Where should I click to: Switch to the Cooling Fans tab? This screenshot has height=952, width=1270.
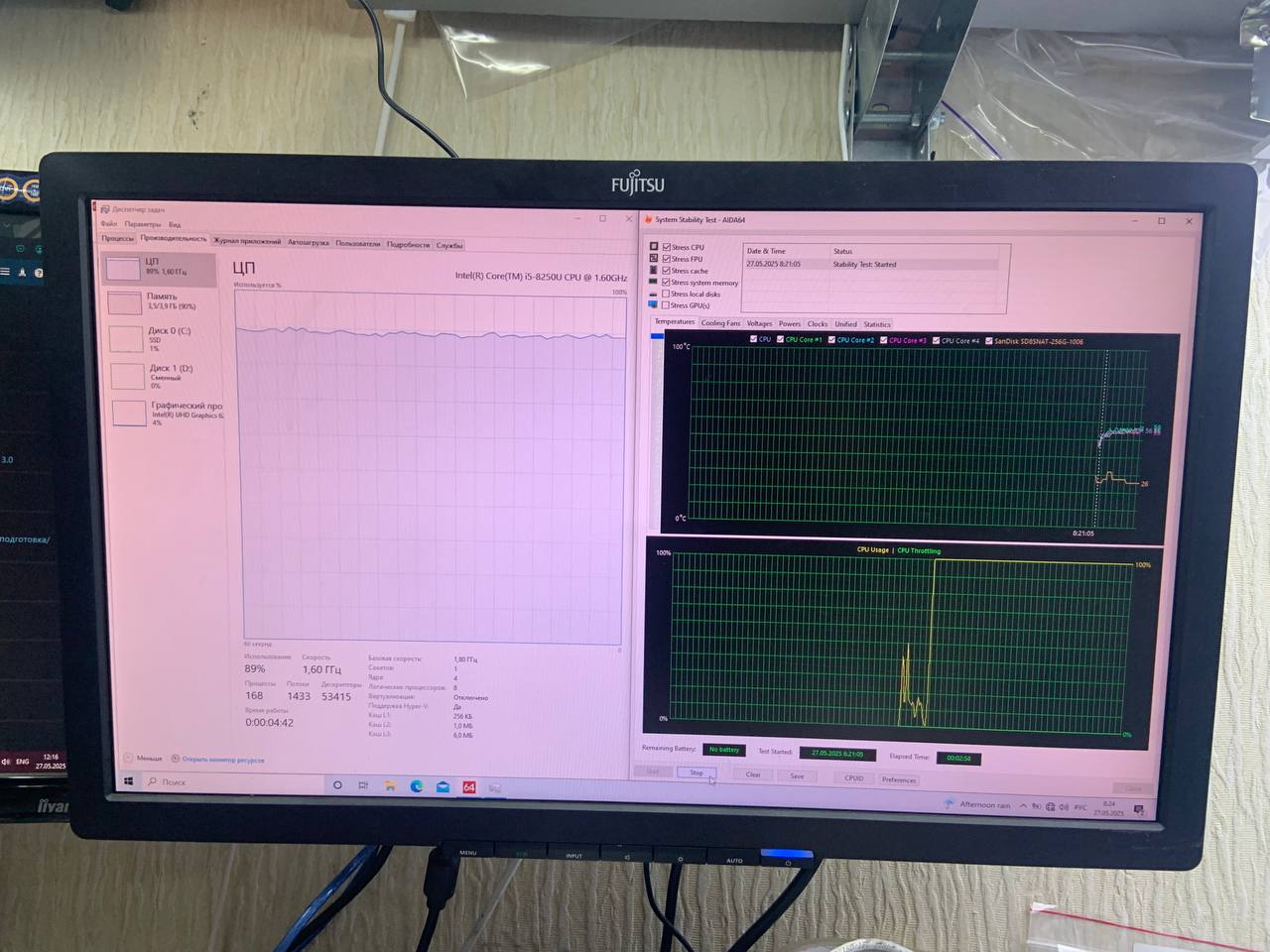pyautogui.click(x=720, y=323)
